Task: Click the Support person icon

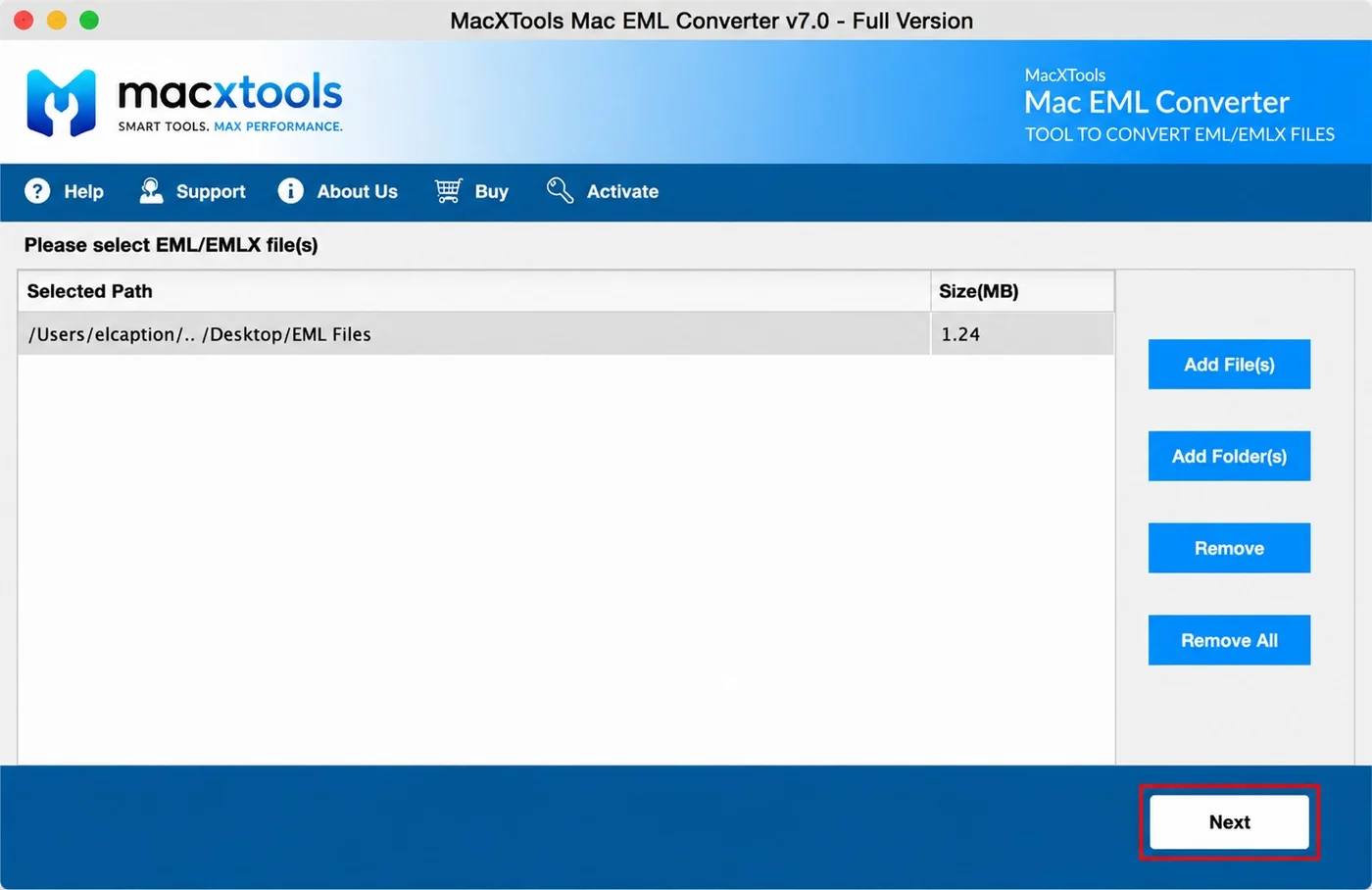Action: [151, 191]
